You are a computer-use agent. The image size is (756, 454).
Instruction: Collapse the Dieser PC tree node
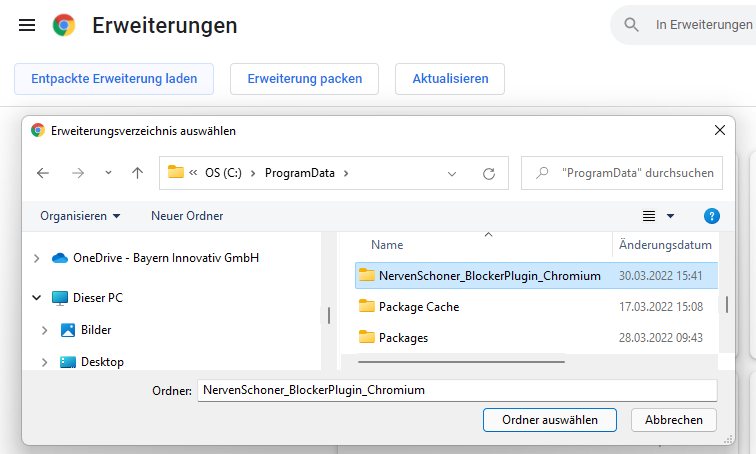click(x=37, y=298)
